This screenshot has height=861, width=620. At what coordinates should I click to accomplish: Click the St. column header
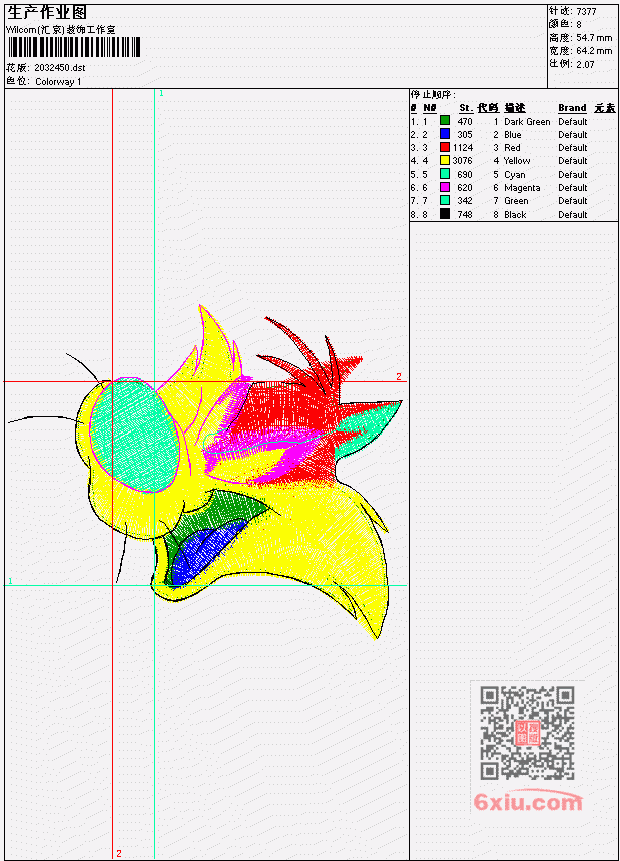coord(466,108)
